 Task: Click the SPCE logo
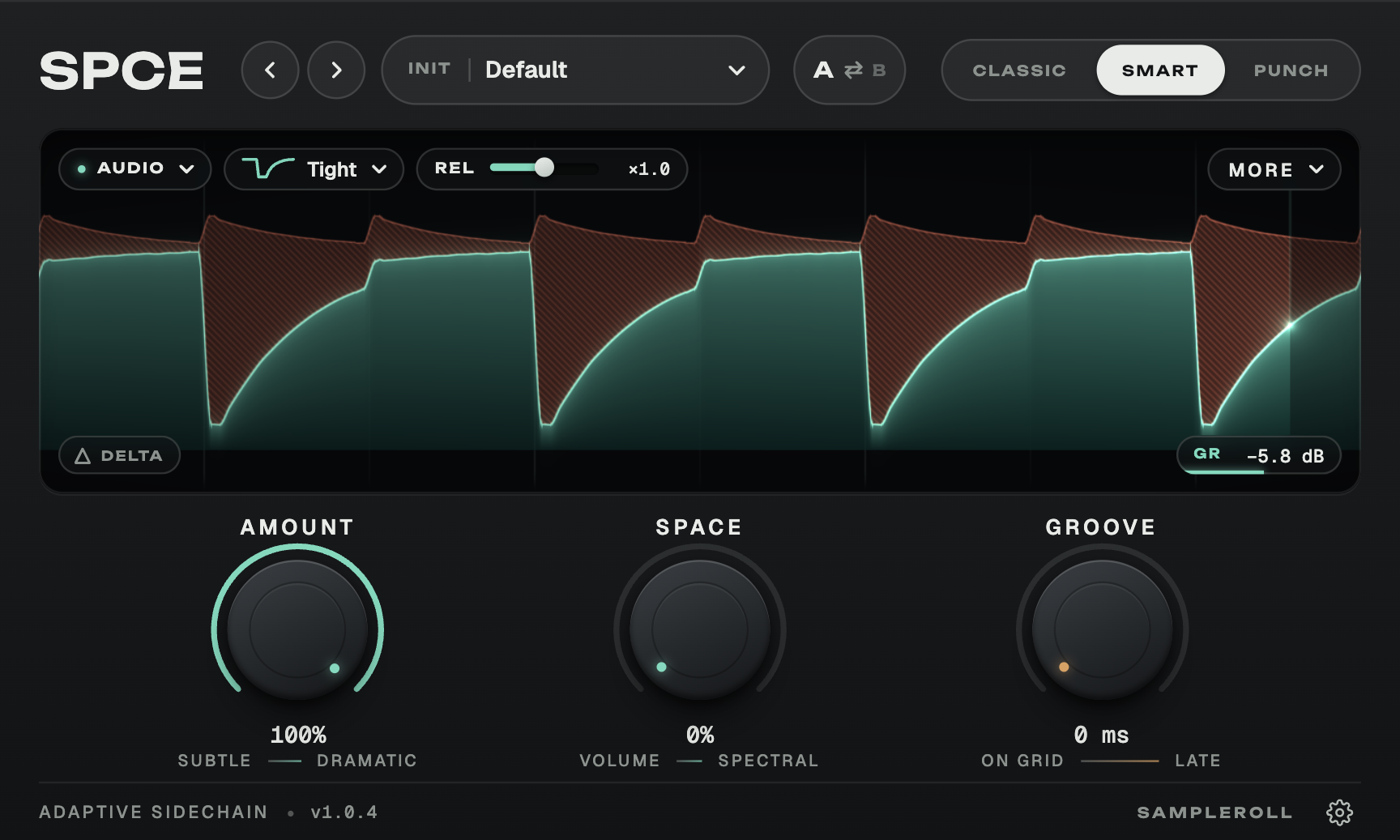[x=122, y=70]
